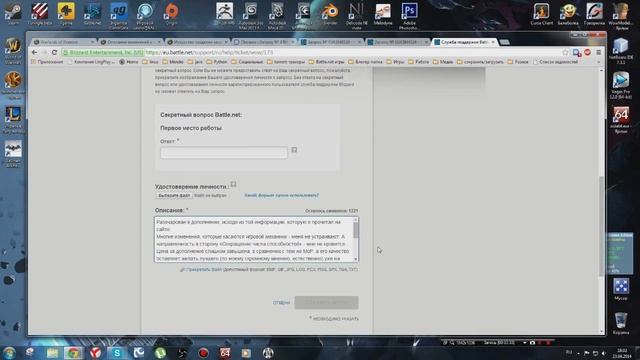Click the taskbar volume icon

604,353
